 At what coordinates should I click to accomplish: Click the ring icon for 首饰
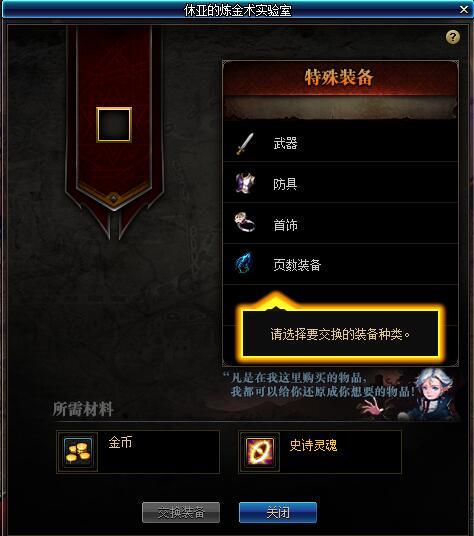pos(245,222)
